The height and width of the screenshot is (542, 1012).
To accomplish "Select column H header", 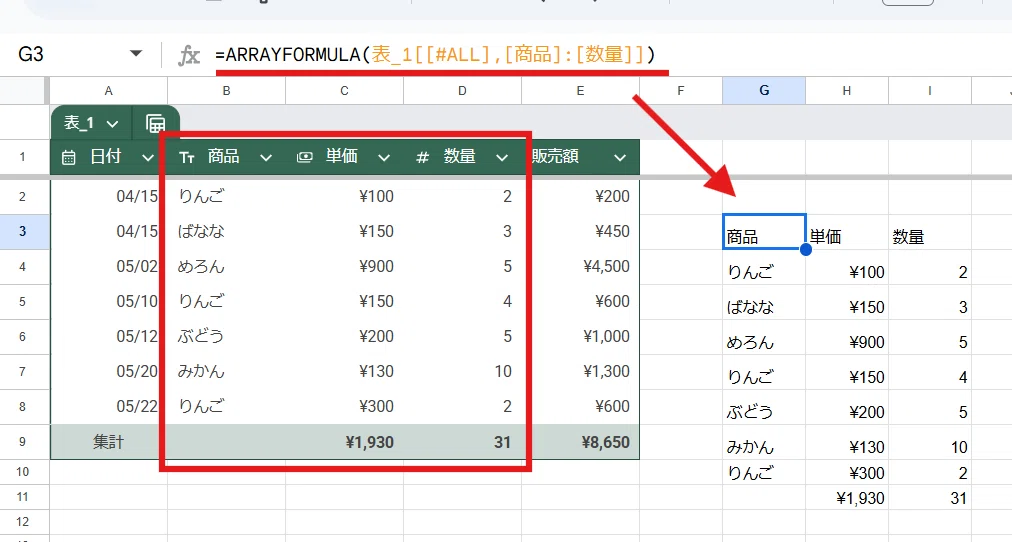I will pyautogui.click(x=847, y=91).
